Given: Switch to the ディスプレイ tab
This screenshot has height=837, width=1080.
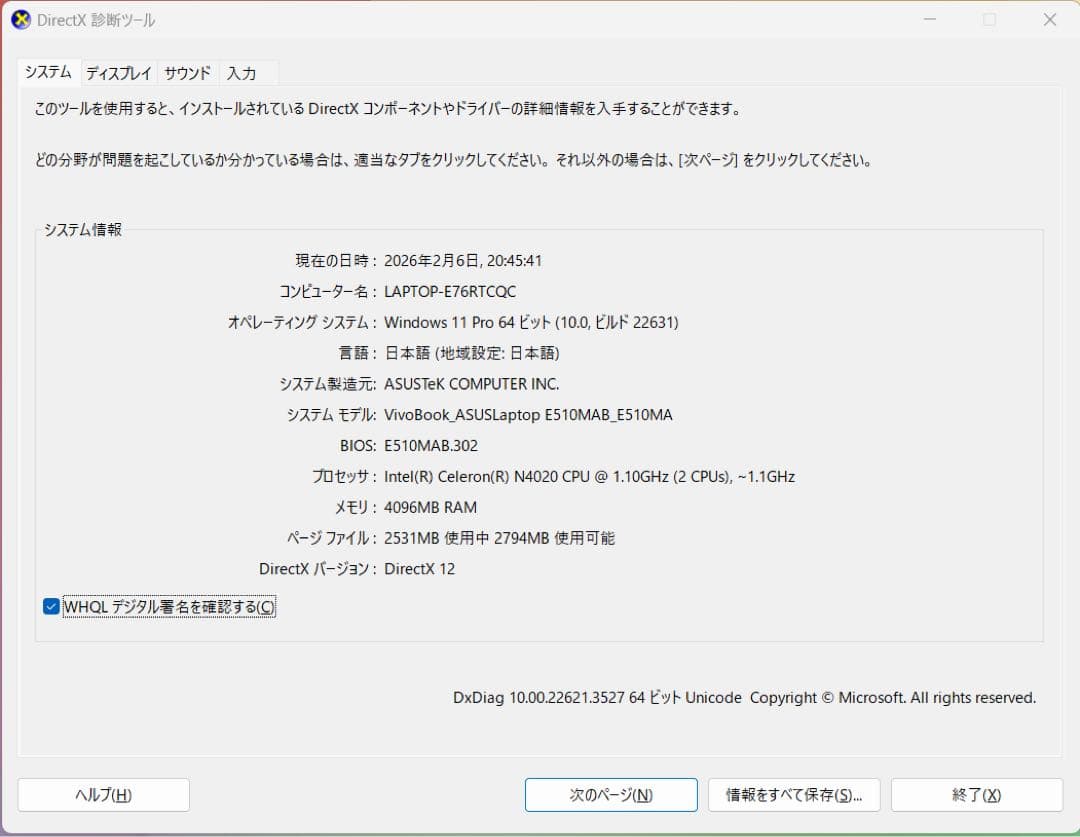Looking at the screenshot, I should point(118,72).
